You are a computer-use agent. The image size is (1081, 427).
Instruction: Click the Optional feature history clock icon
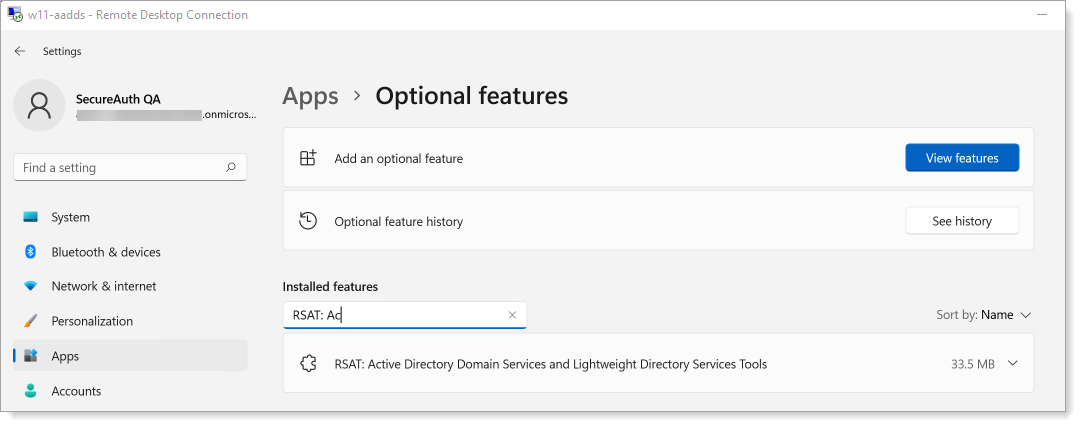[x=308, y=221]
